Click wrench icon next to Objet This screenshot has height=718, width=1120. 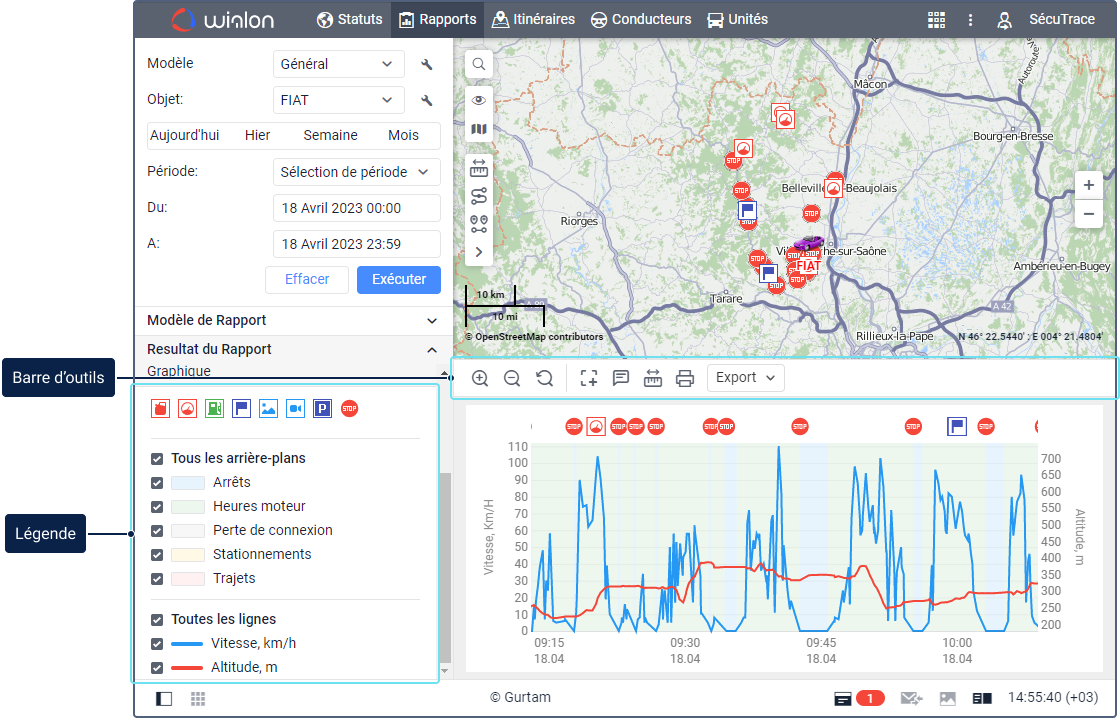pyautogui.click(x=426, y=101)
